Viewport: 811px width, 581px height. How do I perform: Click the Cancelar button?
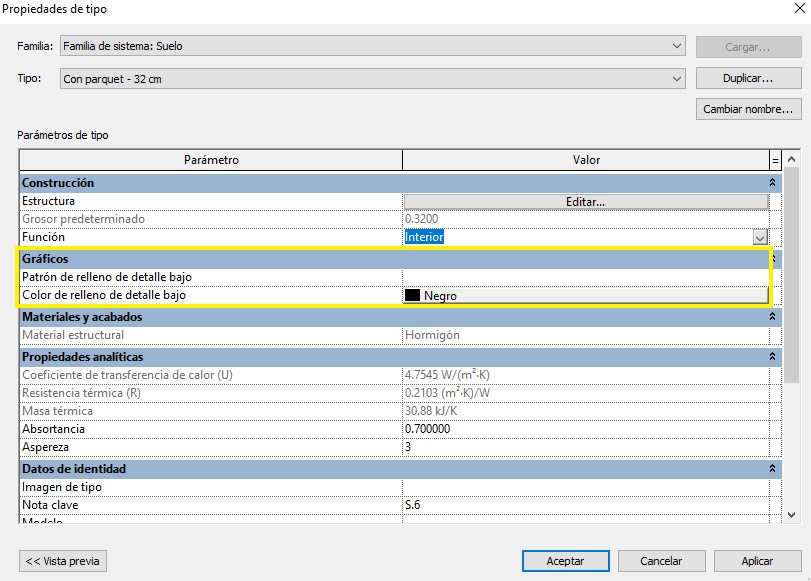661,561
